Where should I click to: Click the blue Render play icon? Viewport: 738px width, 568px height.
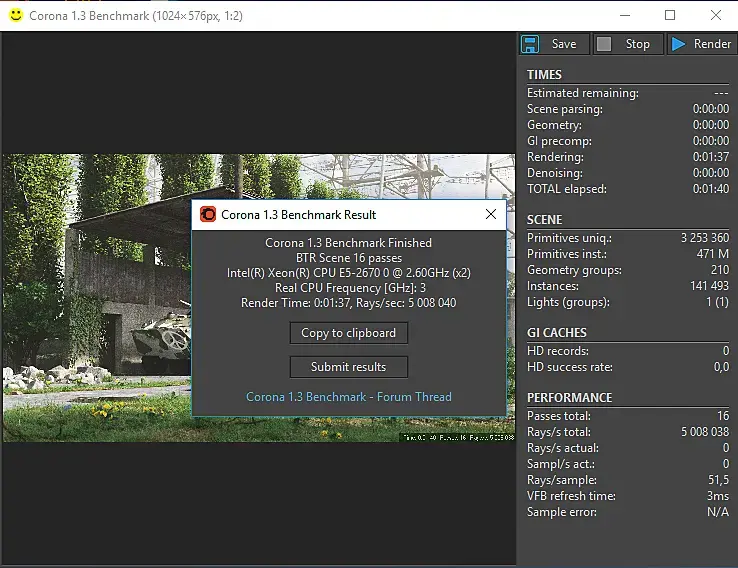tap(678, 44)
